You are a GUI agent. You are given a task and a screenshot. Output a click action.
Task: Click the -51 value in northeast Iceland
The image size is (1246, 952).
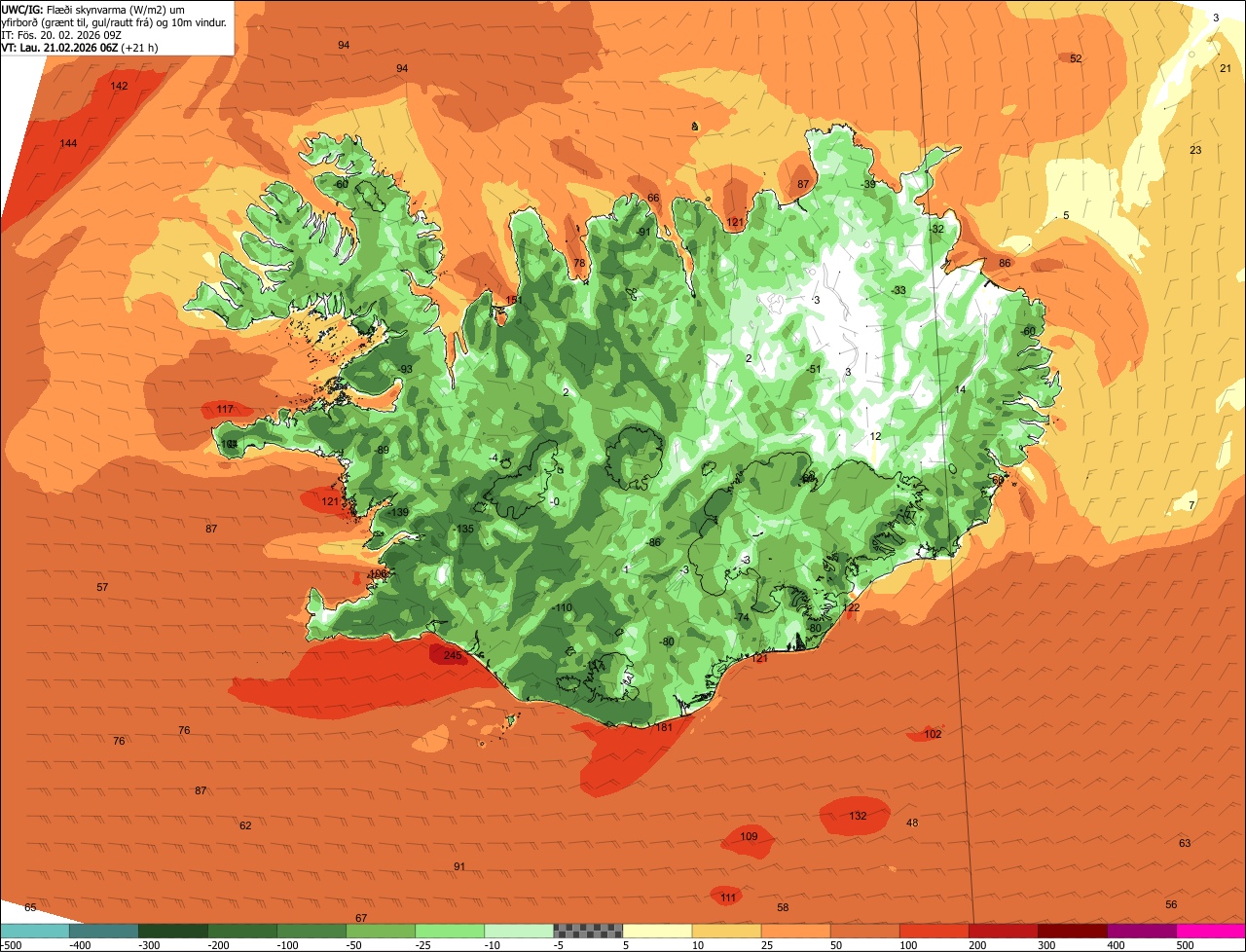coord(815,369)
